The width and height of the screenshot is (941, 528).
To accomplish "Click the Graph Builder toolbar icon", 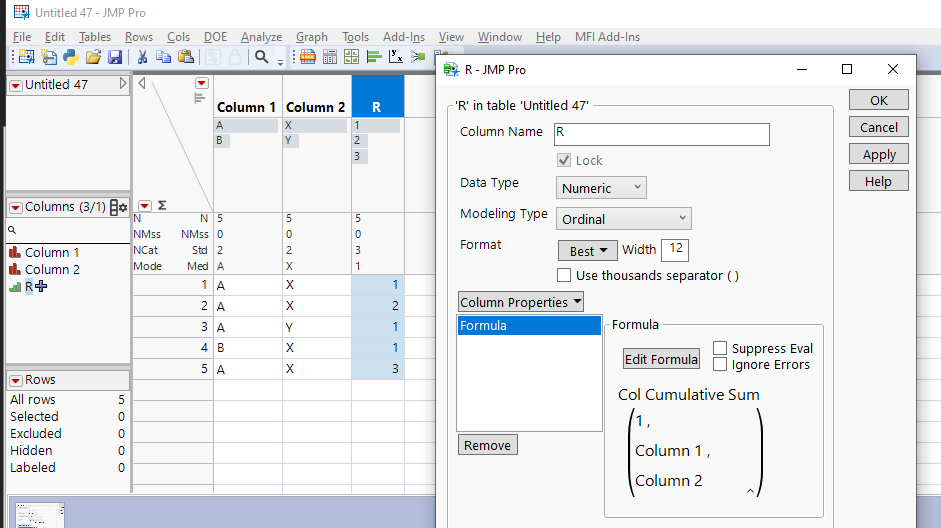I will 351,57.
